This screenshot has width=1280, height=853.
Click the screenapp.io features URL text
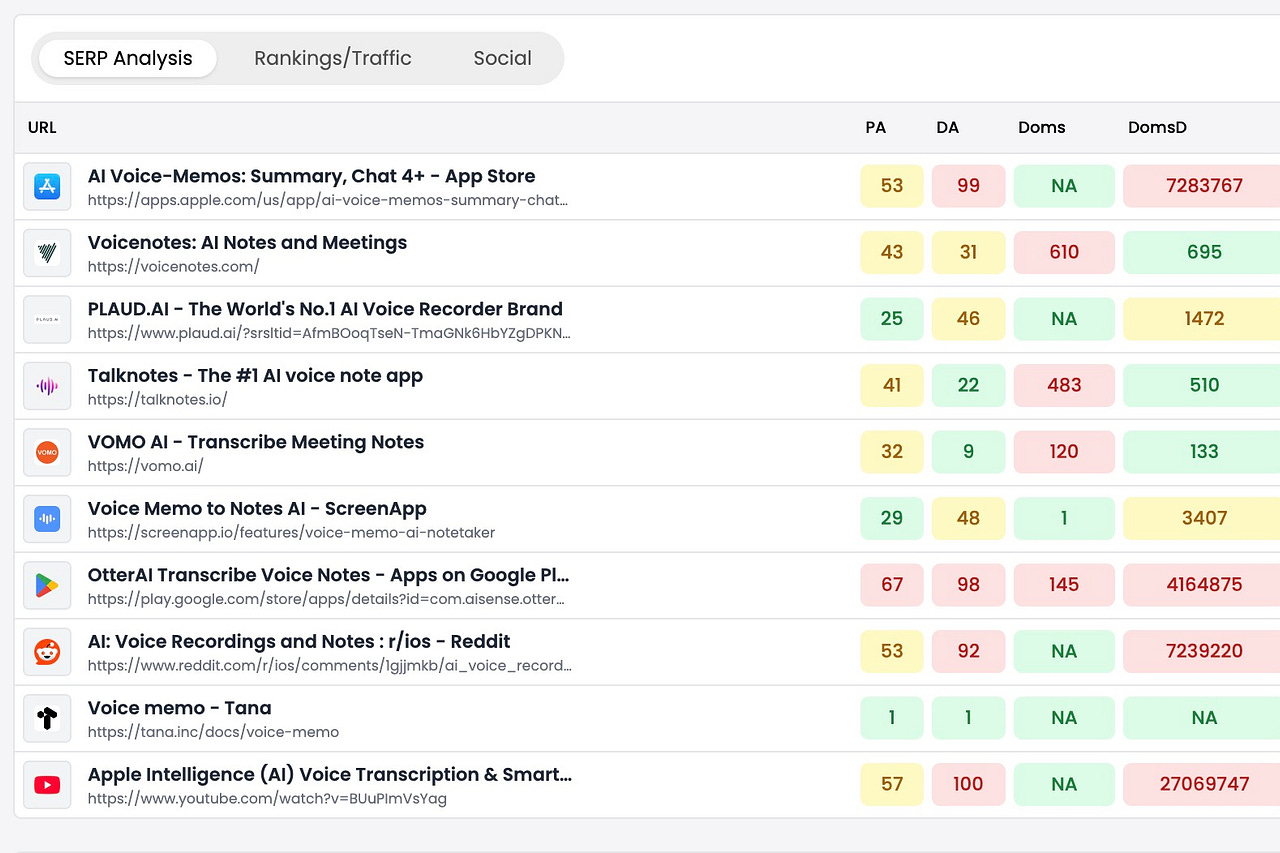(292, 533)
